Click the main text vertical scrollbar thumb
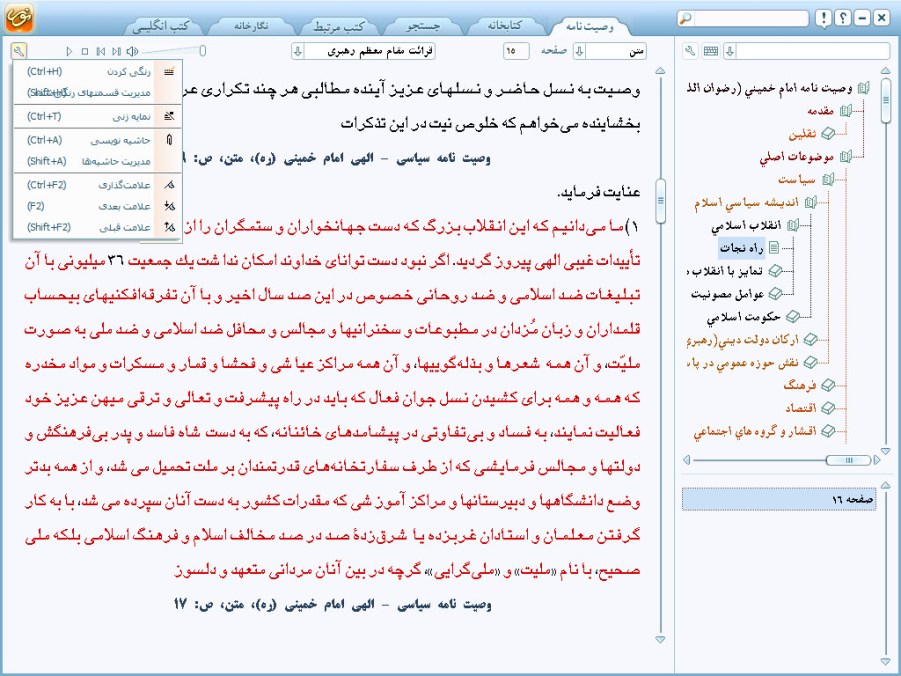 [660, 201]
